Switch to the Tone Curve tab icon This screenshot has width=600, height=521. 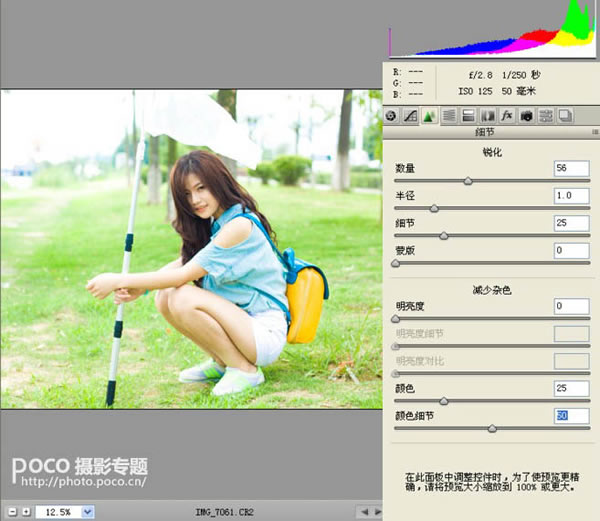click(x=411, y=116)
